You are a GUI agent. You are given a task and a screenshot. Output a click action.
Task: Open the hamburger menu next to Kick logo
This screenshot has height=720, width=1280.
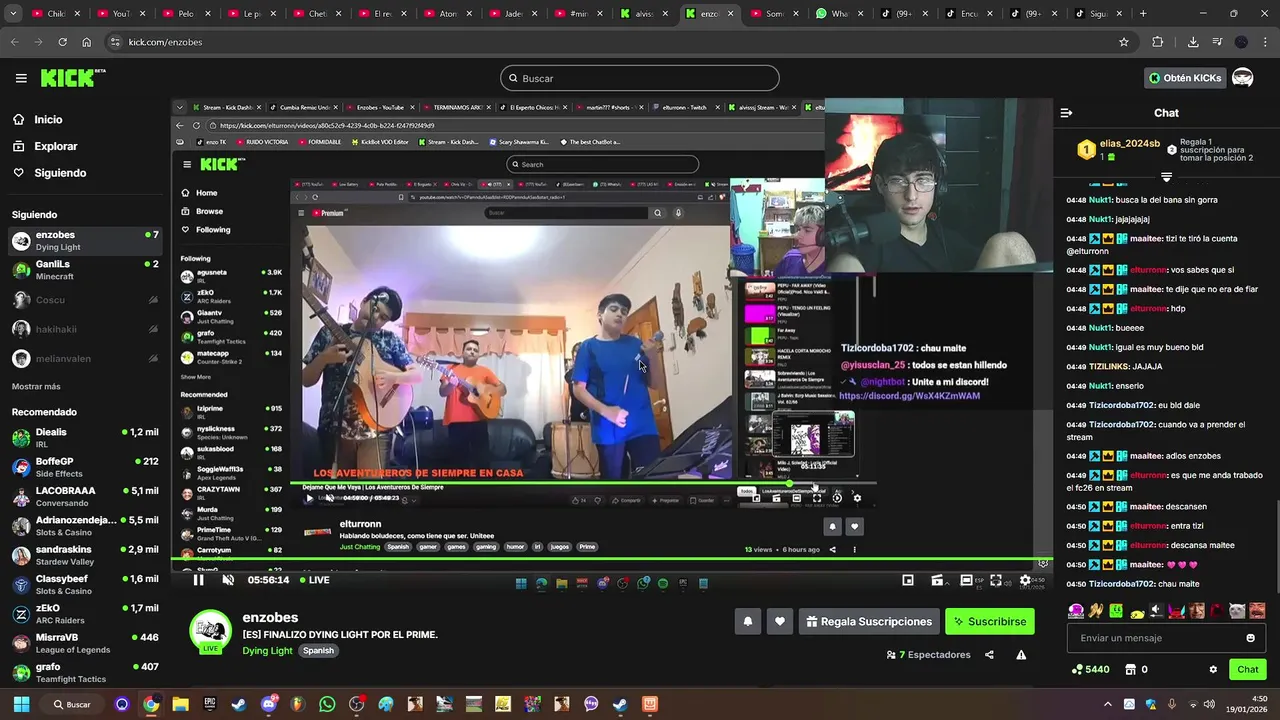tap(21, 78)
